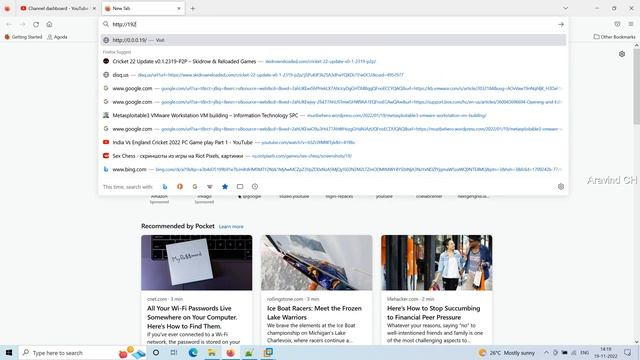The height and width of the screenshot is (360, 640).
Task: Open the Pocket save shield icon
Action: [617, 24]
